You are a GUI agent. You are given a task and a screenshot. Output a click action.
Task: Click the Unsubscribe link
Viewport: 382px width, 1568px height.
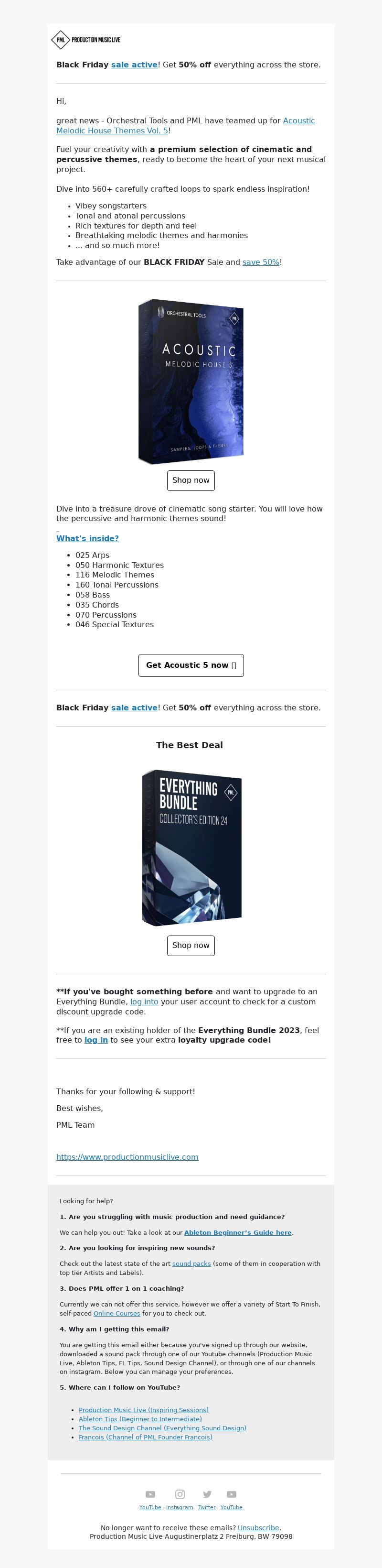point(258,1528)
